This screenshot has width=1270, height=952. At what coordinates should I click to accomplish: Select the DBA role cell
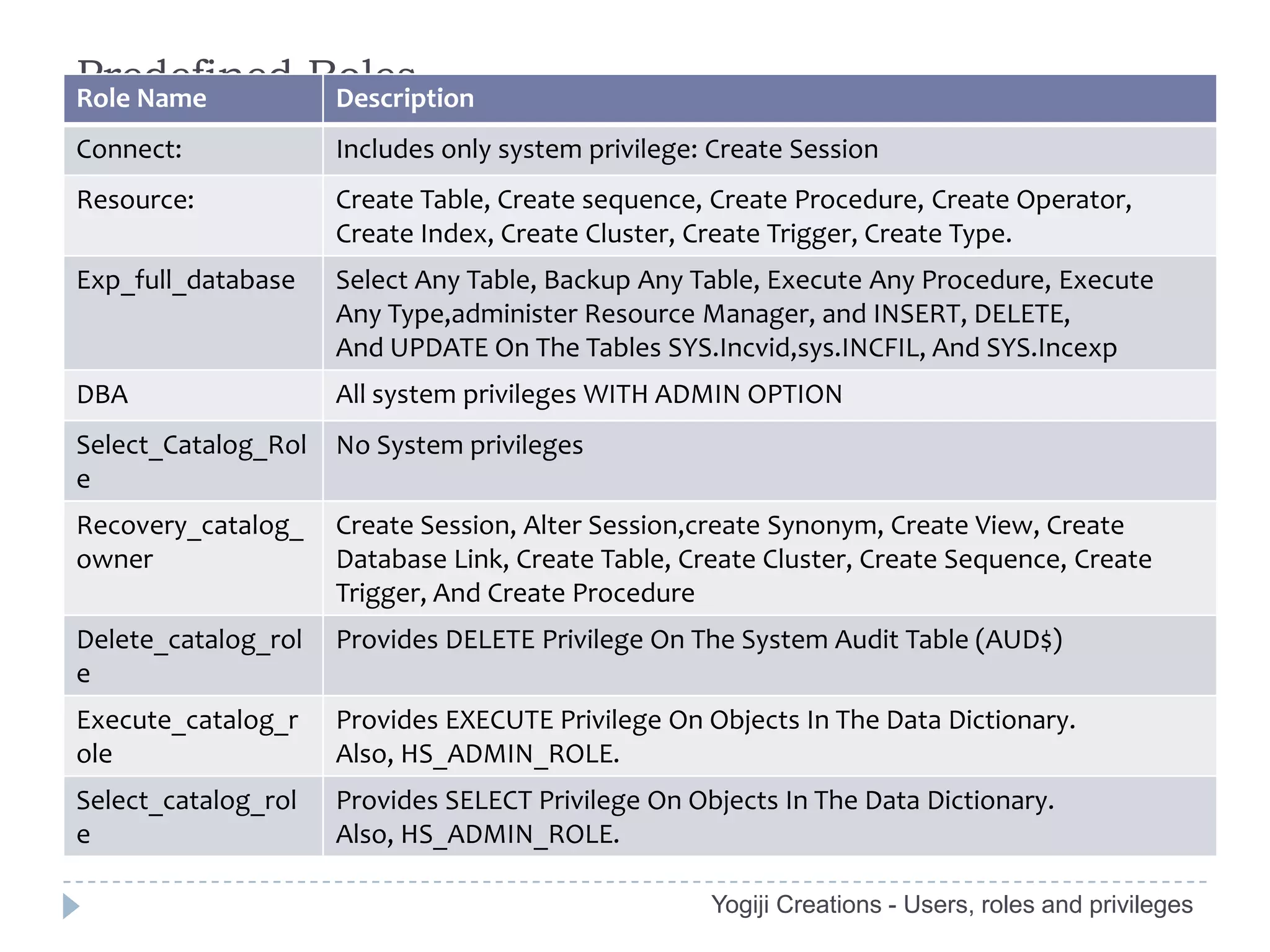point(193,395)
